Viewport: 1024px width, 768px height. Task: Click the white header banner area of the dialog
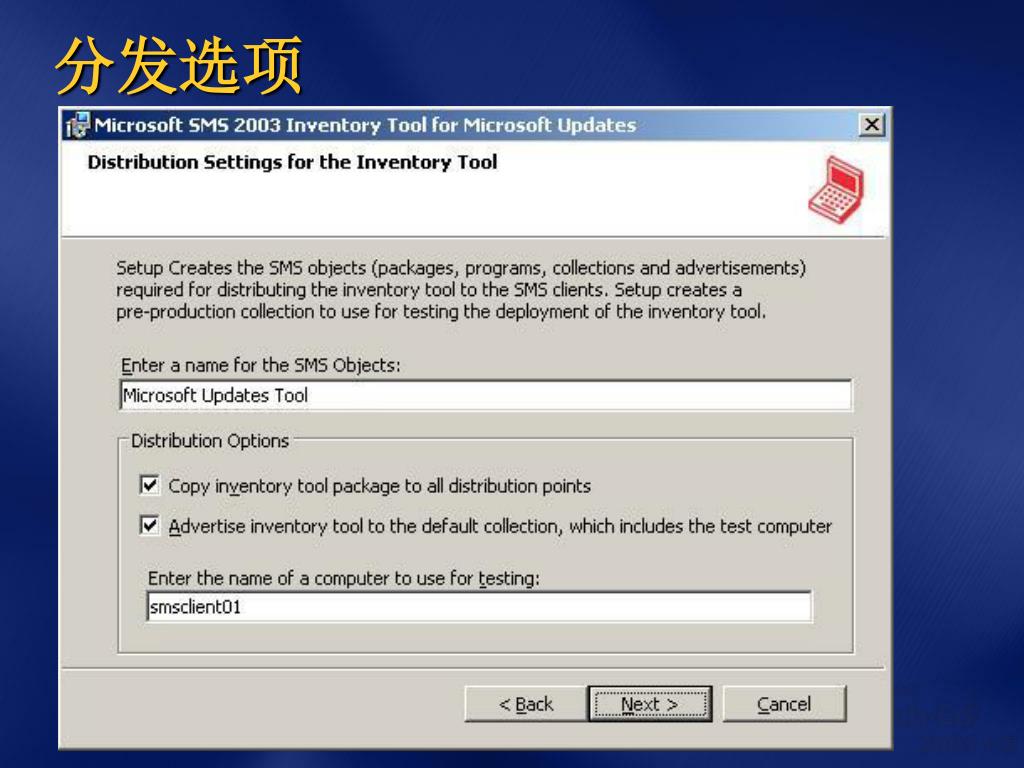(475, 189)
